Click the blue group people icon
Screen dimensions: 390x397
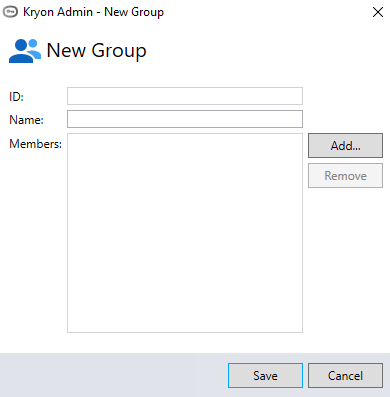[25, 51]
